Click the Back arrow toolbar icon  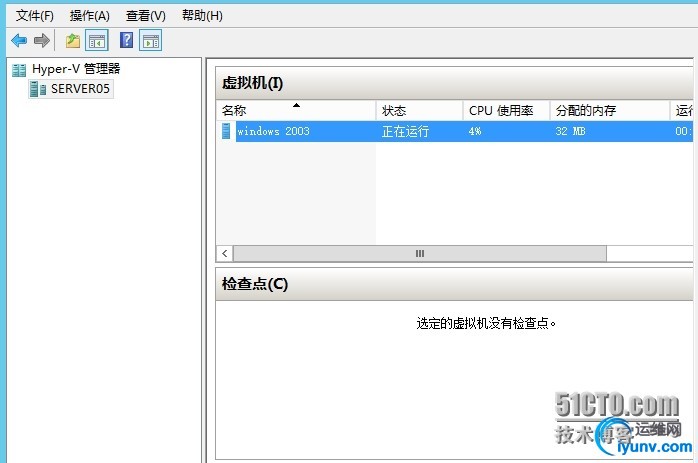coord(19,41)
